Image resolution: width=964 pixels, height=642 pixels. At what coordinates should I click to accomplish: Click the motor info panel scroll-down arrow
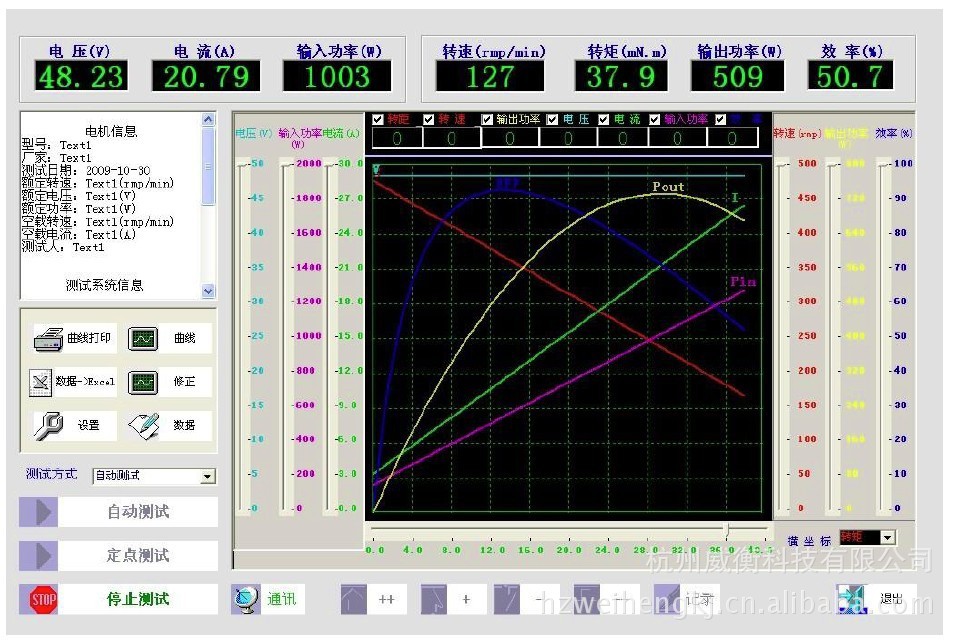point(208,291)
